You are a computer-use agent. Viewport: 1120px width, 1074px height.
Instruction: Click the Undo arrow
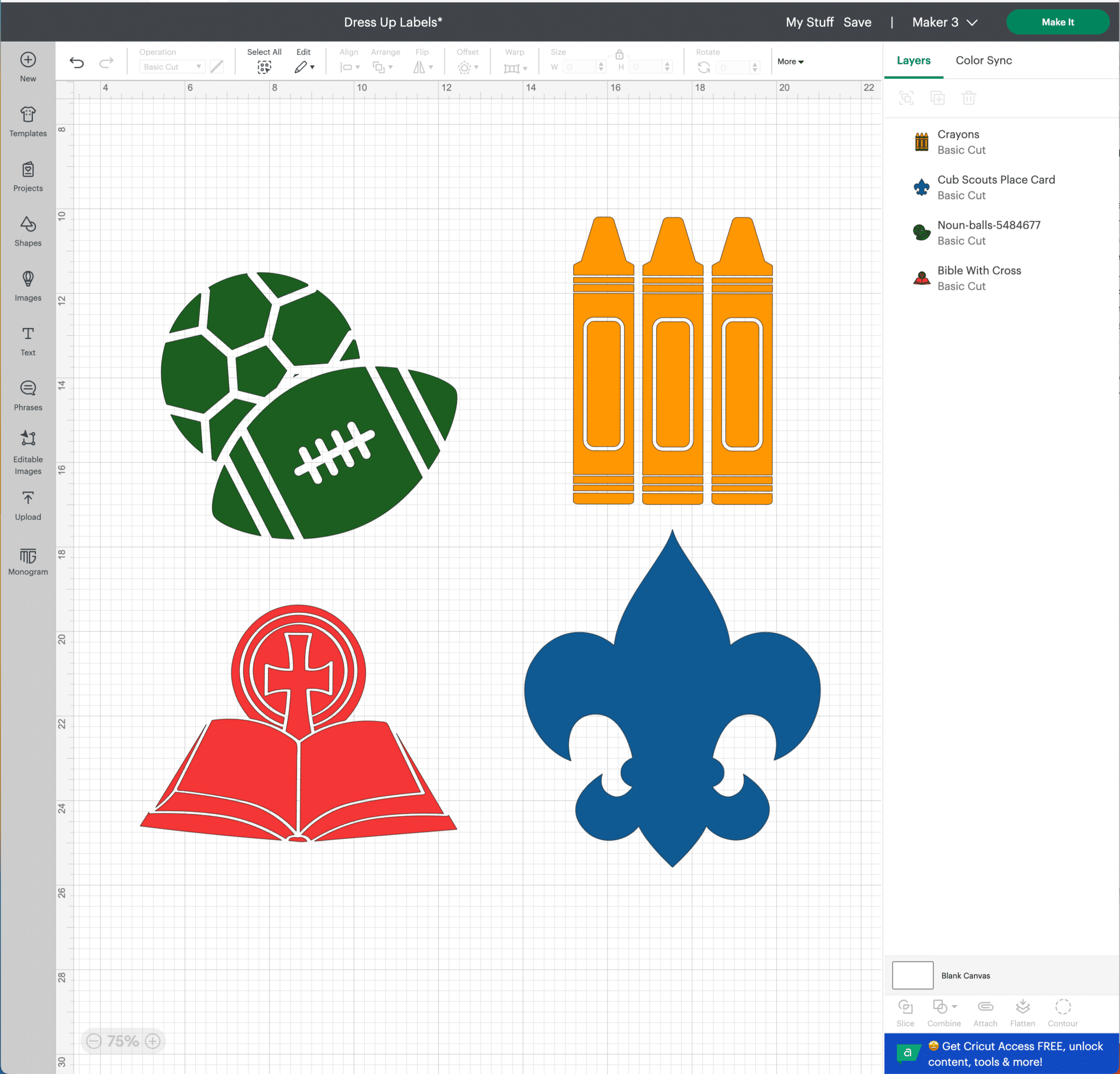[77, 63]
